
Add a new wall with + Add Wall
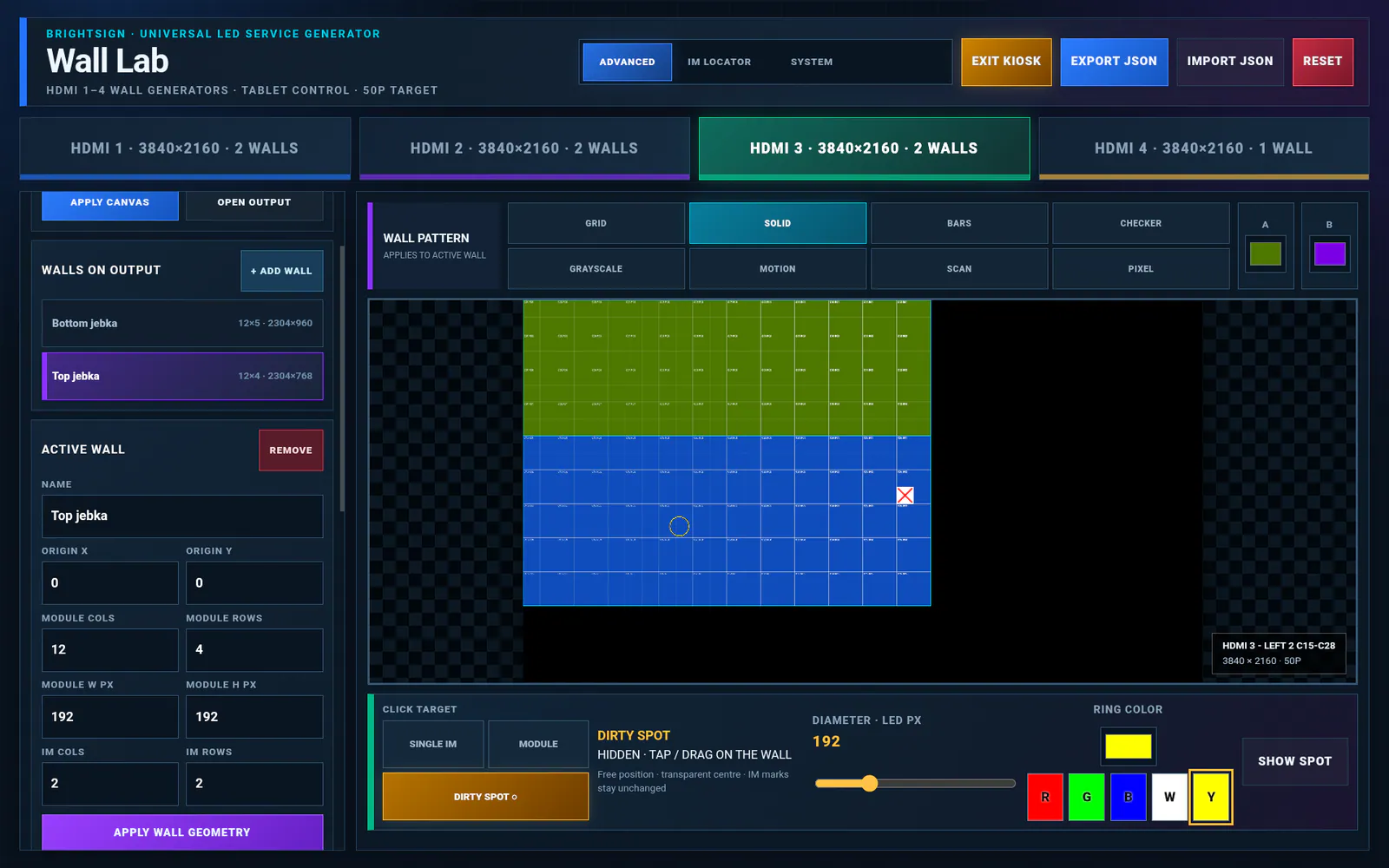[x=281, y=271]
